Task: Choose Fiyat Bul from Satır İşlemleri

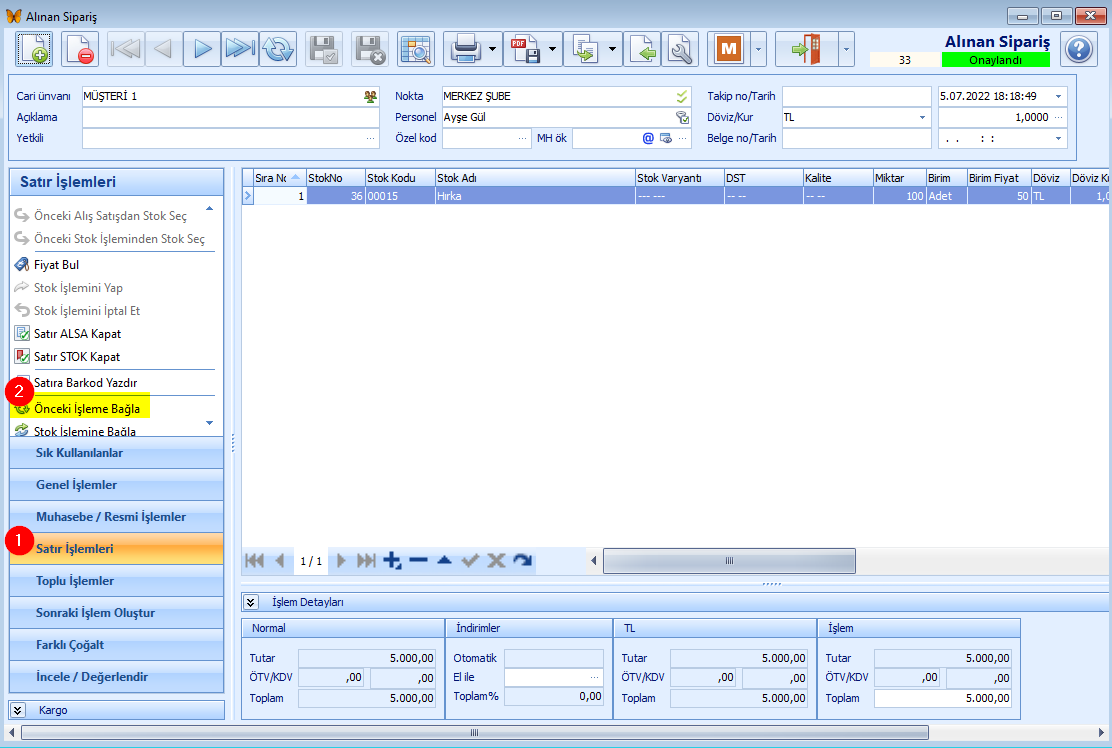Action: coord(56,265)
